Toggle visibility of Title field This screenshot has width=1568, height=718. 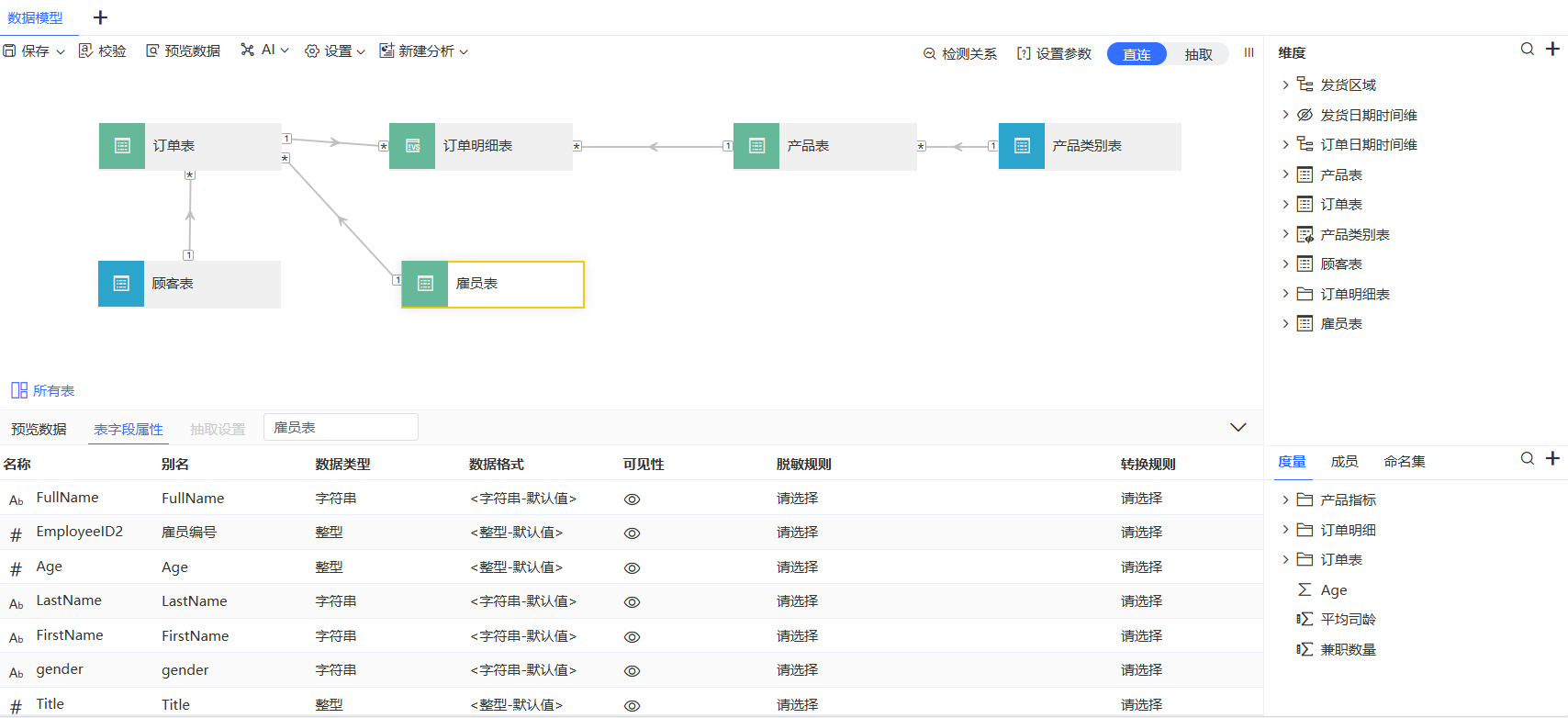click(632, 706)
